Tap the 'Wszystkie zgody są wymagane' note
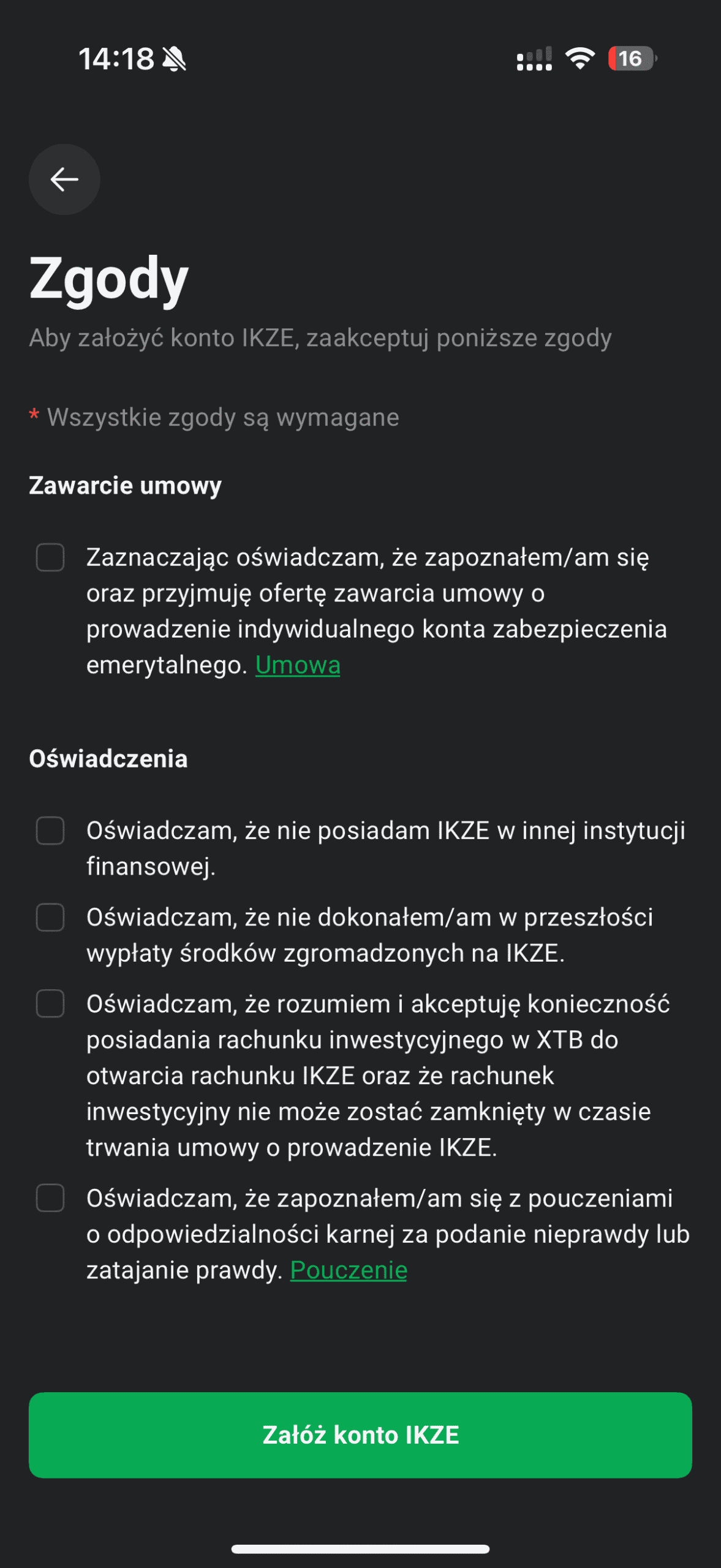The width and height of the screenshot is (721, 1568). pos(223,417)
